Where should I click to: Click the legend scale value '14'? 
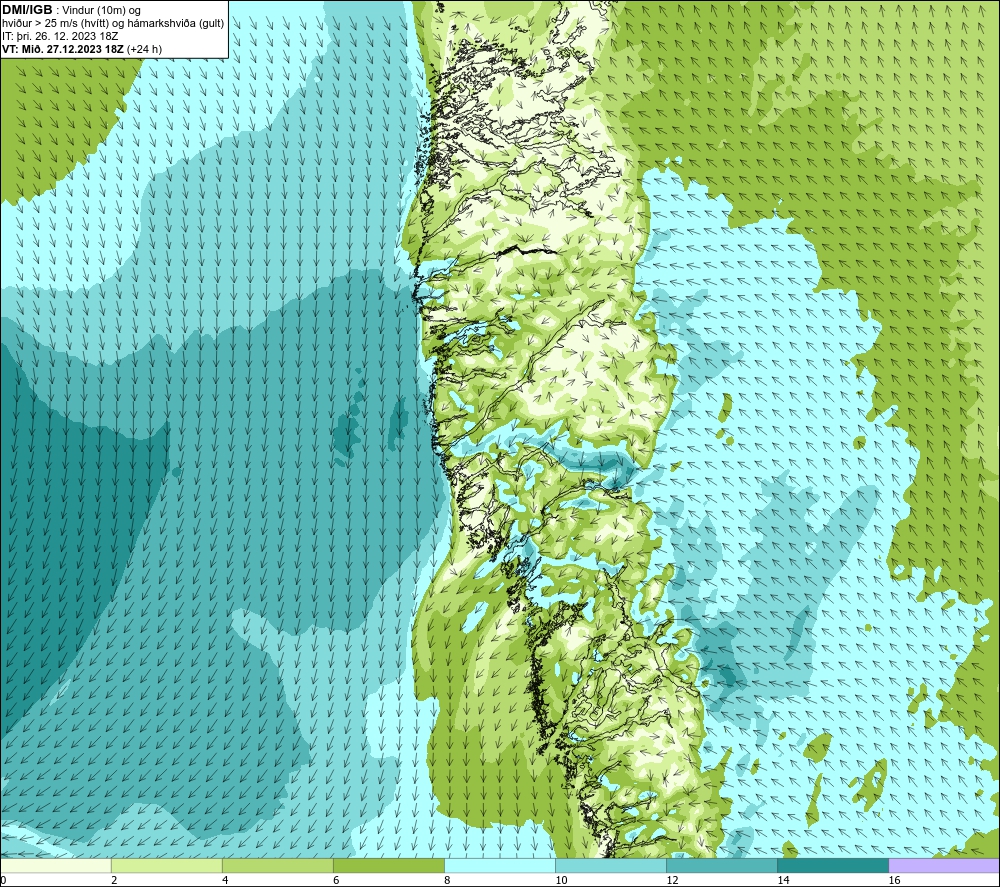pyautogui.click(x=783, y=880)
